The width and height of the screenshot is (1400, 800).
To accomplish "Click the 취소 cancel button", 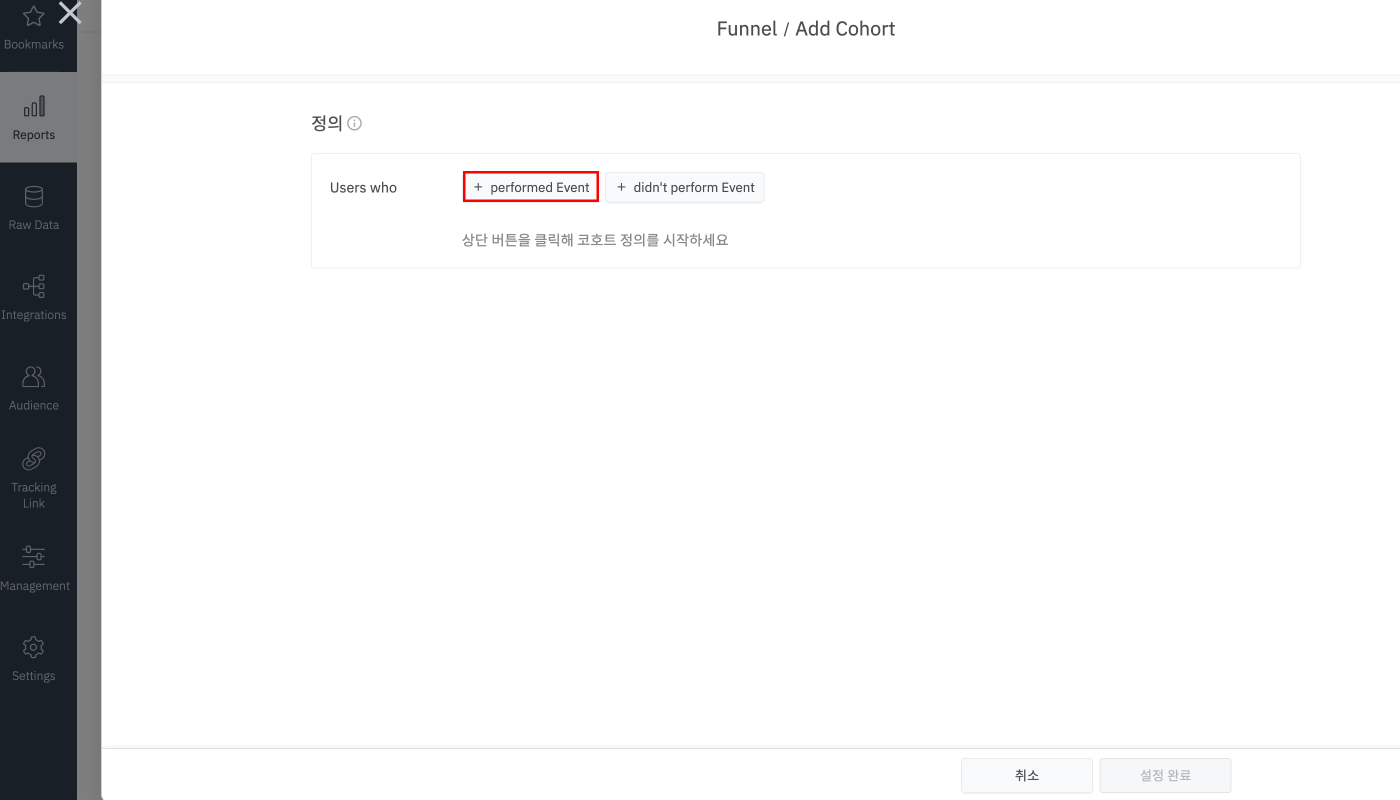I will [1027, 775].
